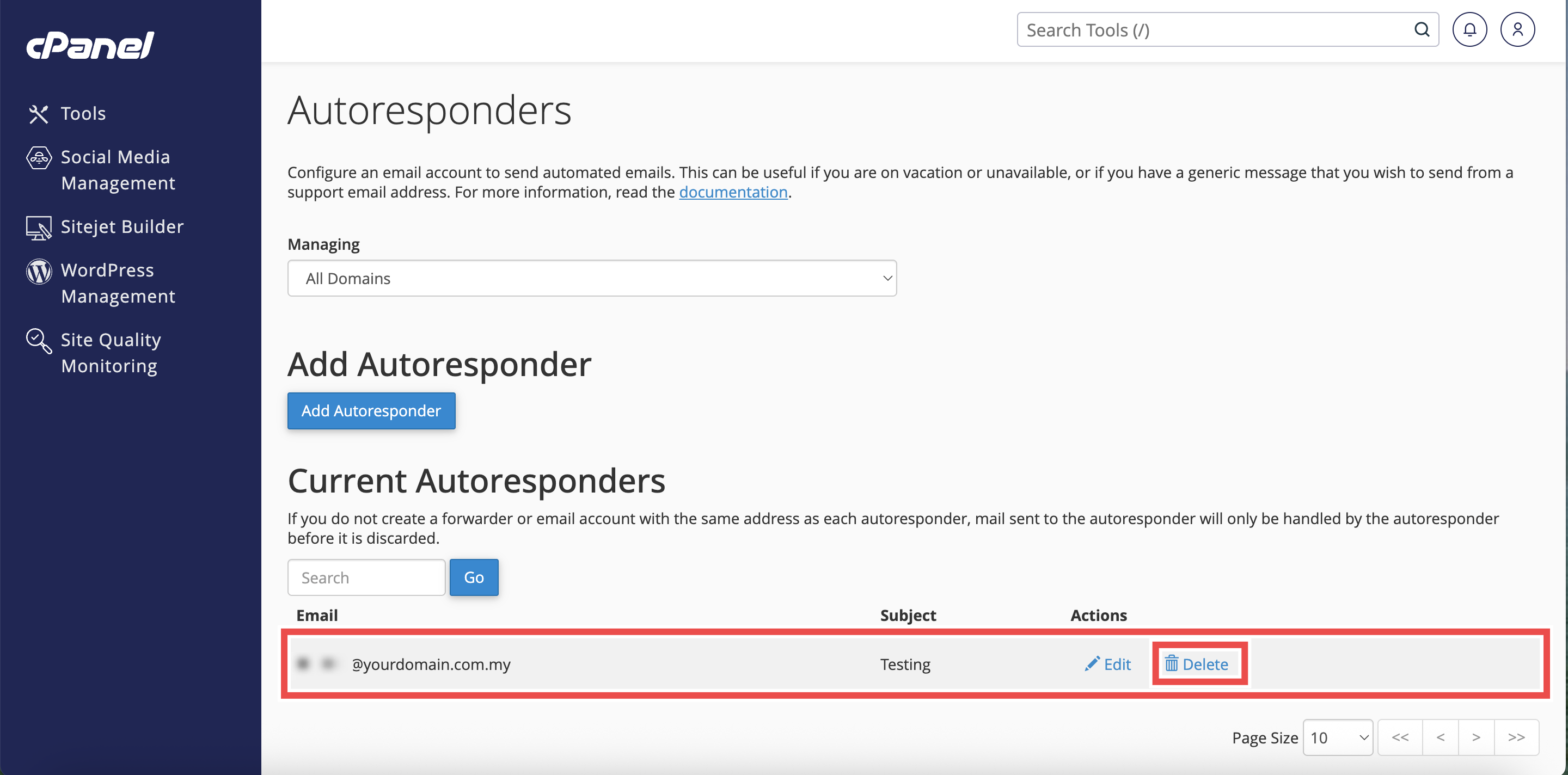The width and height of the screenshot is (1568, 775).
Task: Focus the autoresponder Search field
Action: [x=366, y=577]
